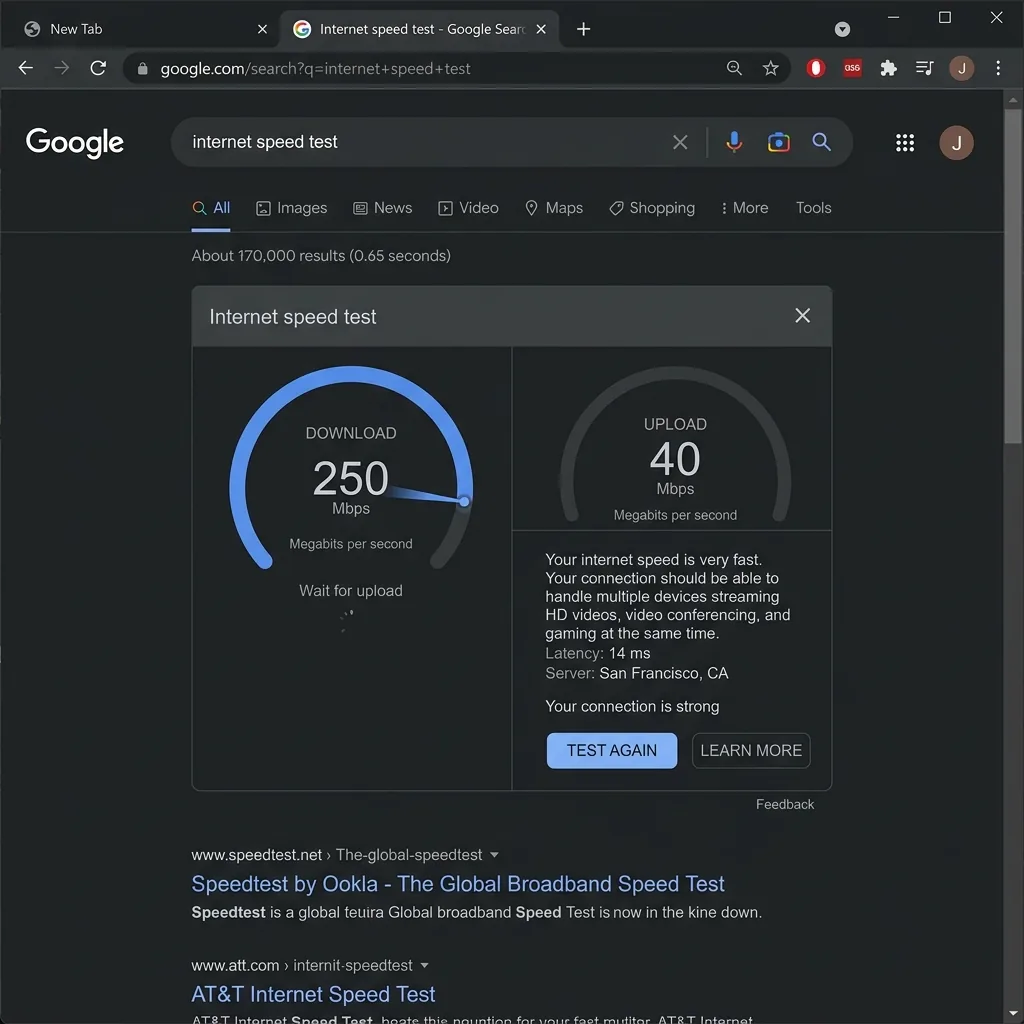Select the All results tab
This screenshot has width=1024, height=1024.
point(211,208)
